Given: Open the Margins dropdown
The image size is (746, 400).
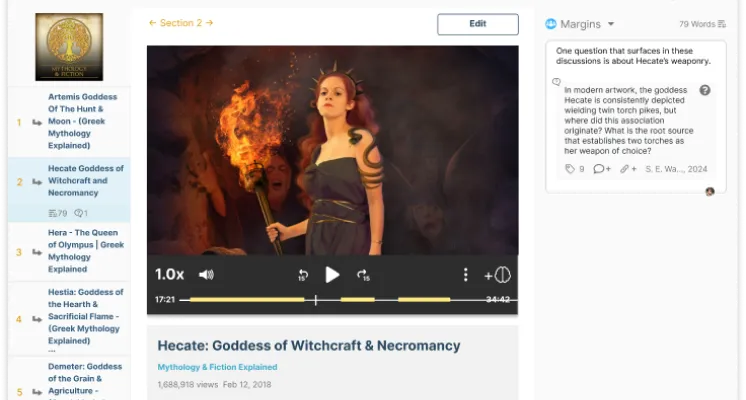Looking at the screenshot, I should tap(611, 24).
